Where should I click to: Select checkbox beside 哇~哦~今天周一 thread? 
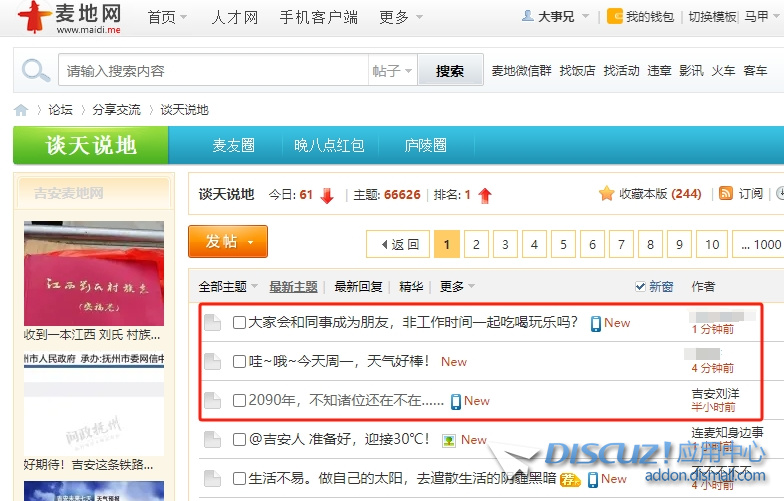239,362
